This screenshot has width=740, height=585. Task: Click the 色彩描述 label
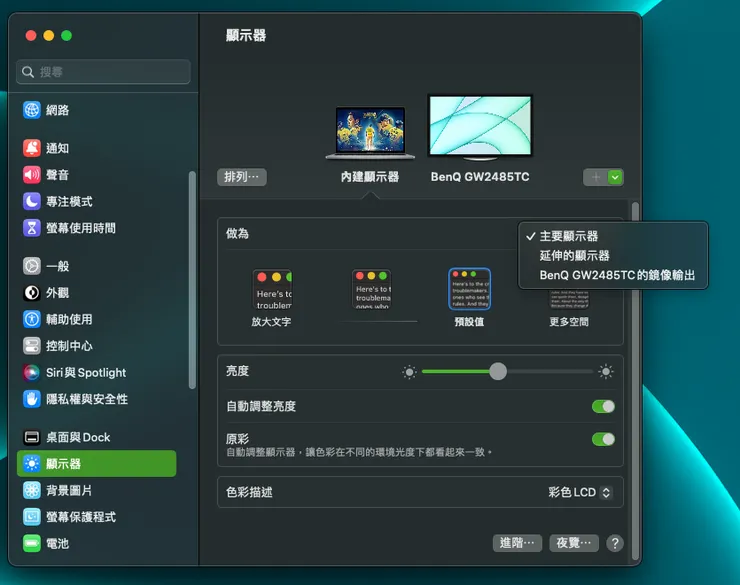[249, 493]
